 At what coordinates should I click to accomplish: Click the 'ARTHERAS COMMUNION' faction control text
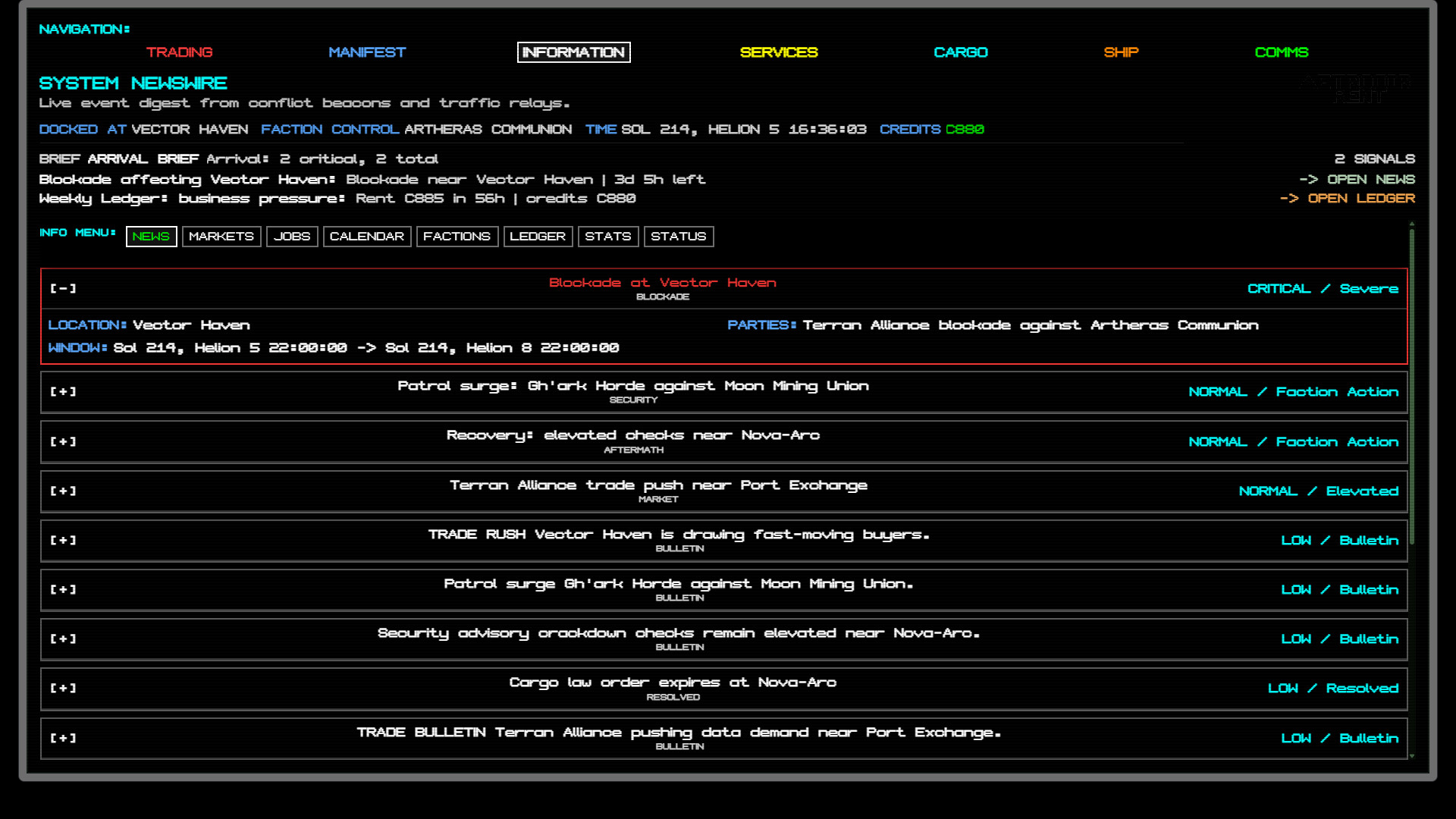pyautogui.click(x=488, y=130)
